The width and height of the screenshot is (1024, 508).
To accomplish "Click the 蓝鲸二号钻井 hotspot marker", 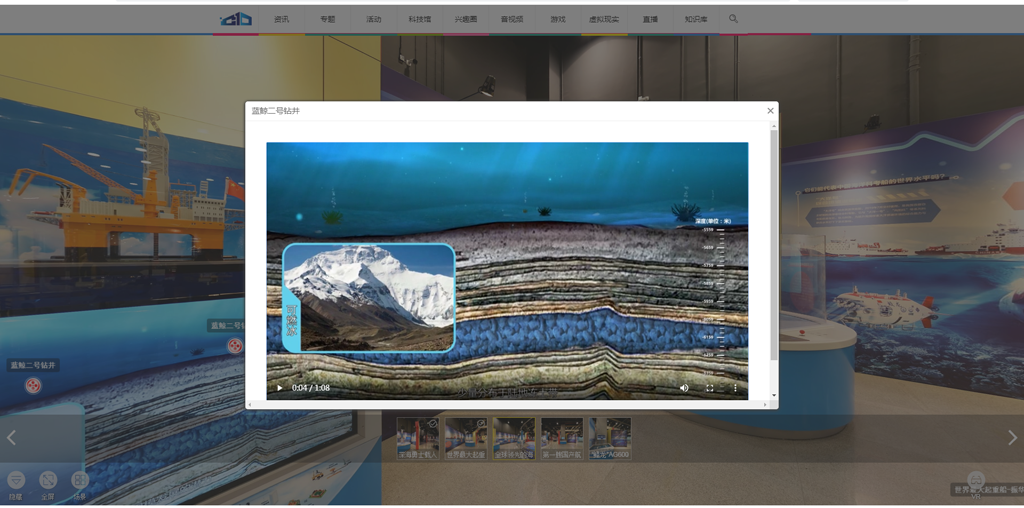I will tap(33, 385).
